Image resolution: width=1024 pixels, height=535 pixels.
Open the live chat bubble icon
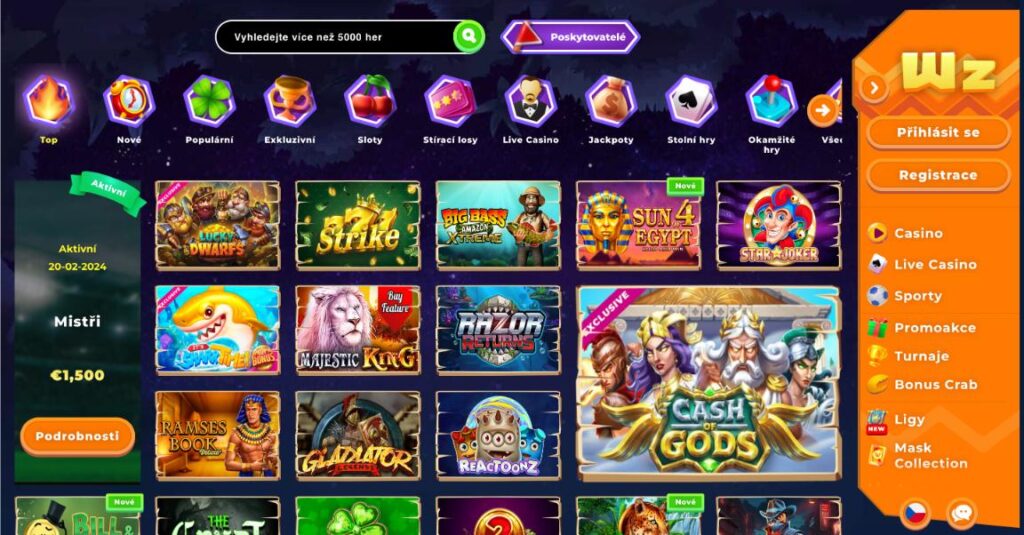(x=961, y=513)
